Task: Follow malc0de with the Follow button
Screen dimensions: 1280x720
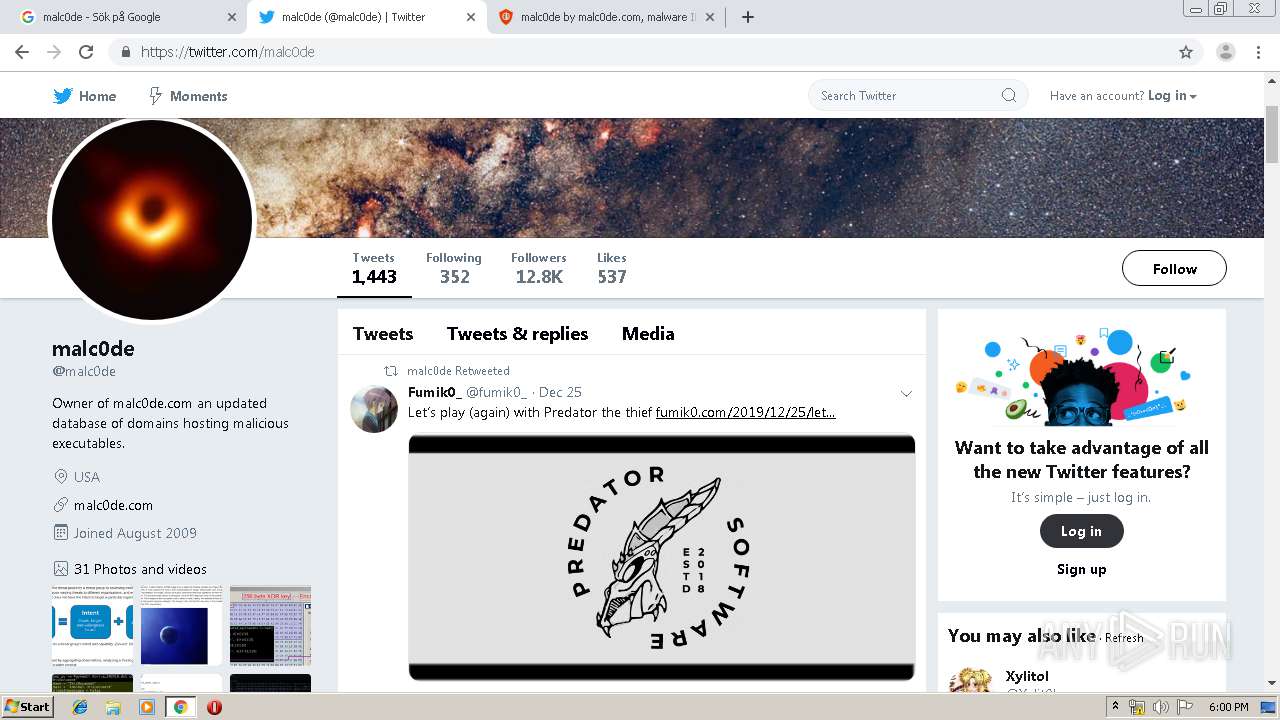Action: [1174, 269]
